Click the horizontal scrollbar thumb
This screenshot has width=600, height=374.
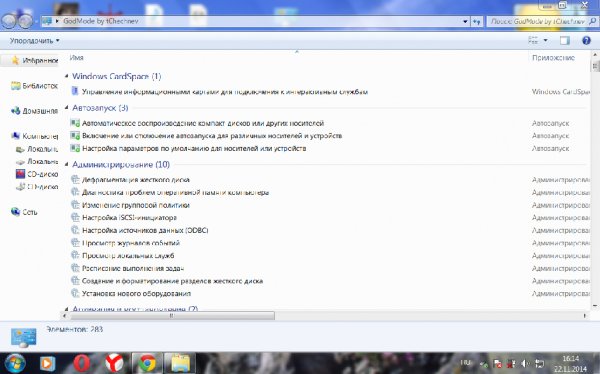(172, 315)
